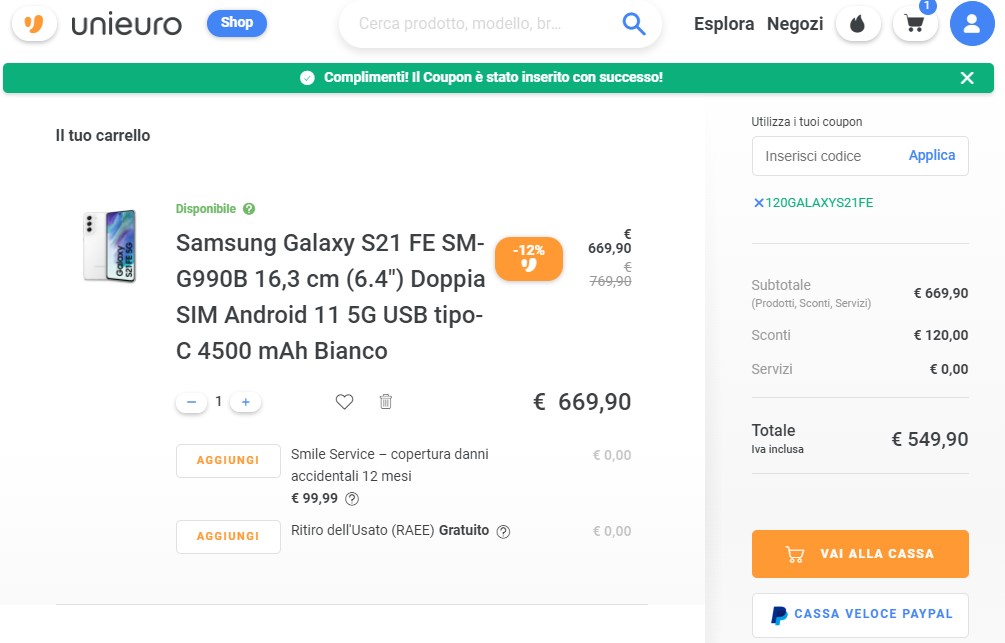Remove the 120GALAXYS21FE coupon

(759, 202)
